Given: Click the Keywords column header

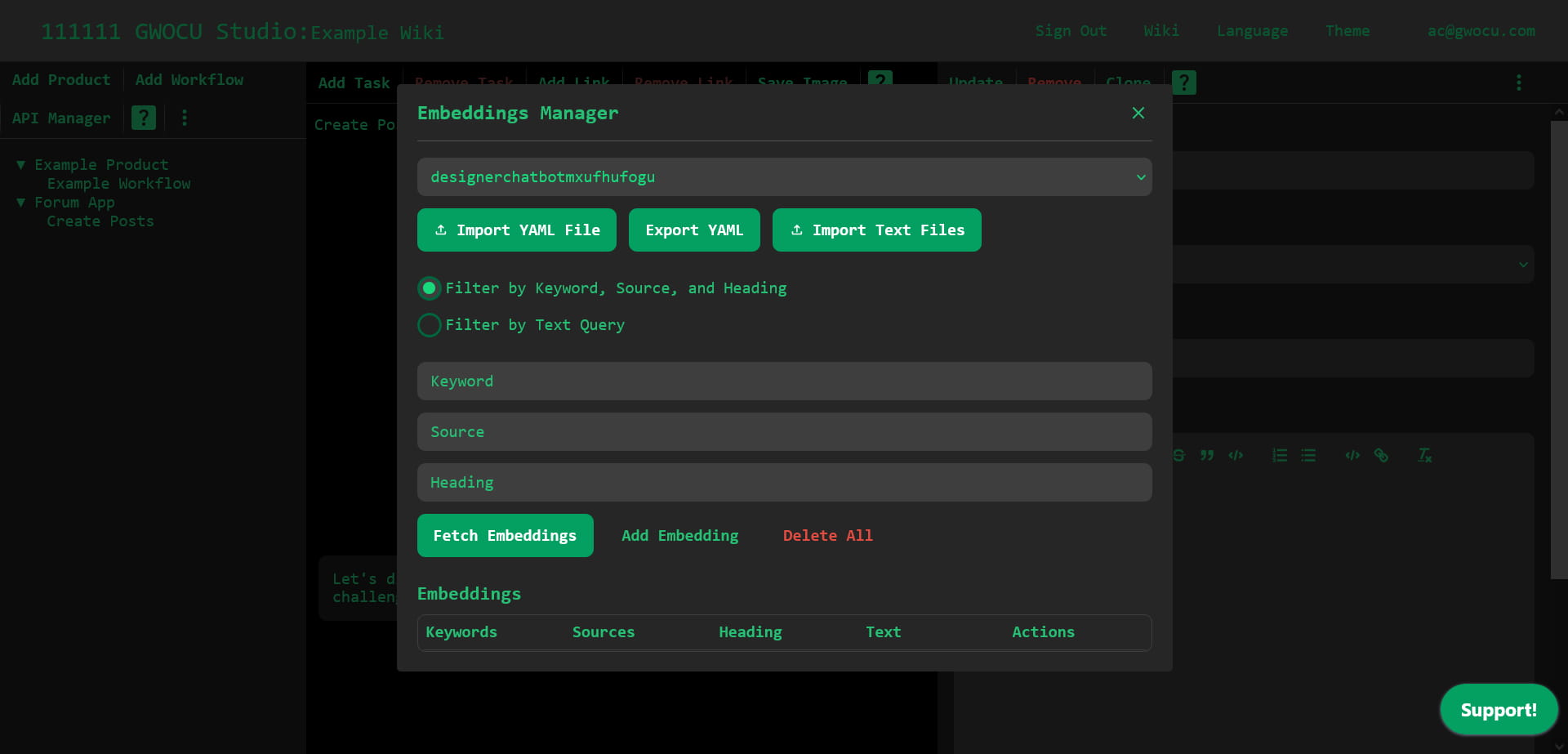Looking at the screenshot, I should click(x=461, y=631).
